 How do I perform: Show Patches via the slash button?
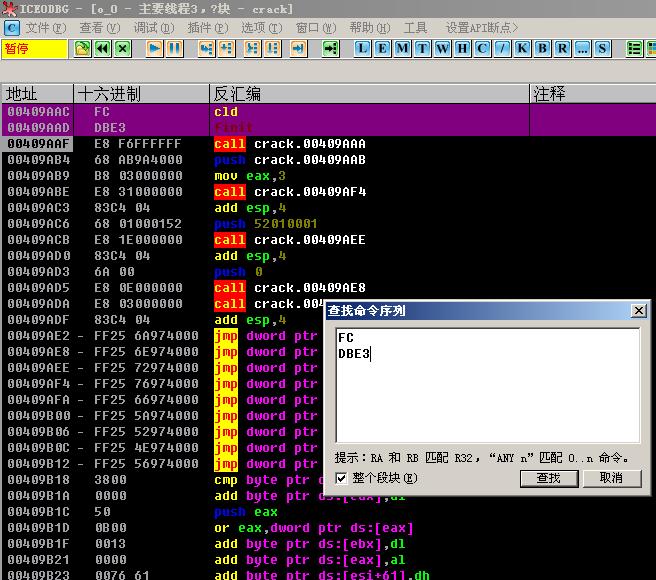click(x=502, y=49)
